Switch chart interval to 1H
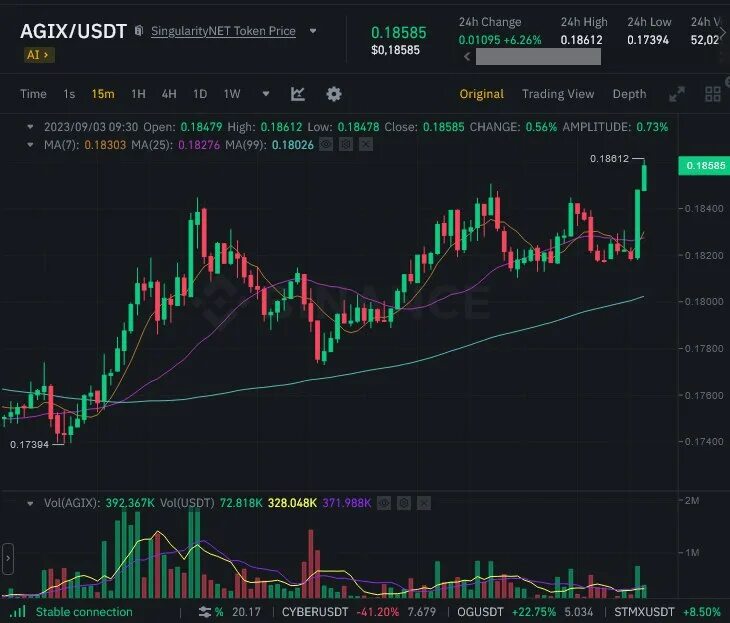Image resolution: width=730 pixels, height=623 pixels. tap(138, 94)
